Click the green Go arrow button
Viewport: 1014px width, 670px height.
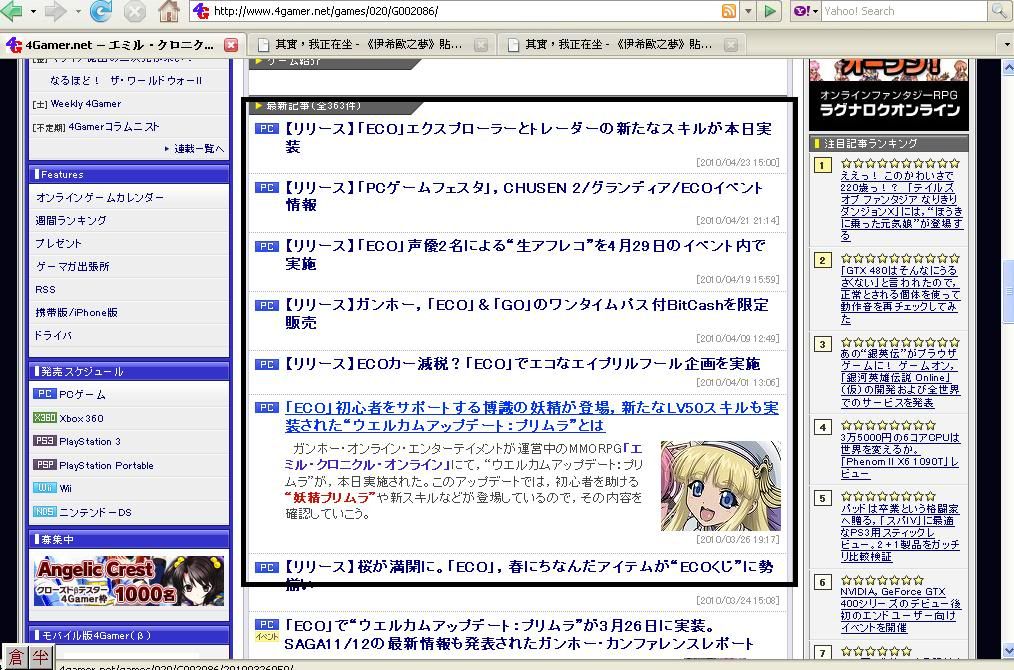(769, 11)
